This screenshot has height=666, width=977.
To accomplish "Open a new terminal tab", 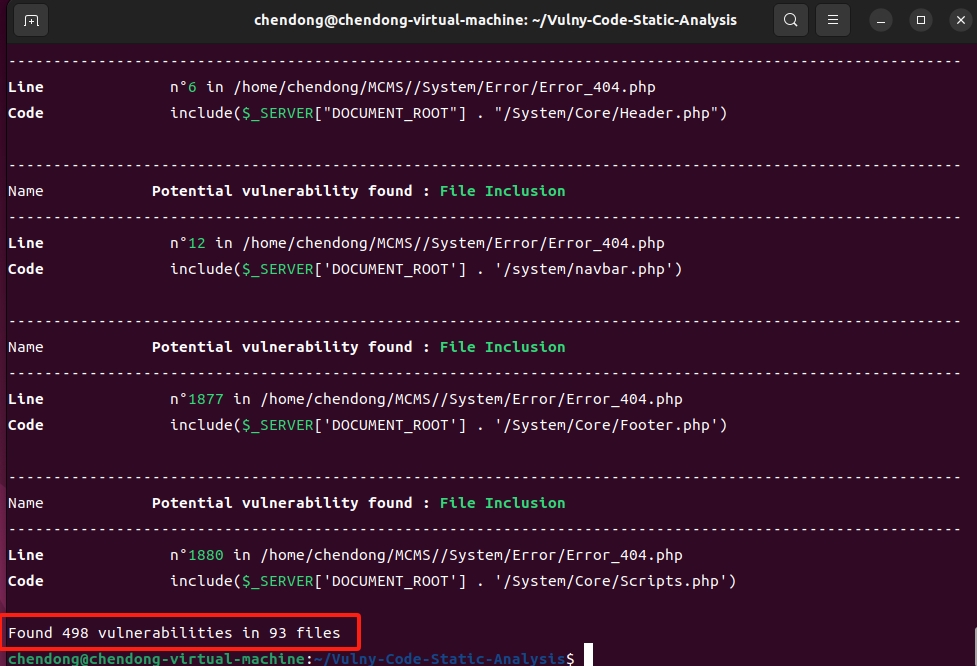I will point(31,21).
